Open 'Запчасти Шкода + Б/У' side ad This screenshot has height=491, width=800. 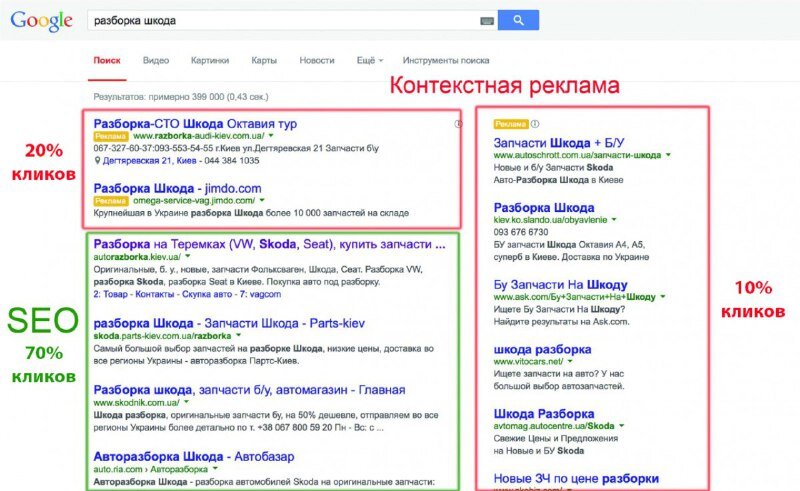pyautogui.click(x=559, y=143)
